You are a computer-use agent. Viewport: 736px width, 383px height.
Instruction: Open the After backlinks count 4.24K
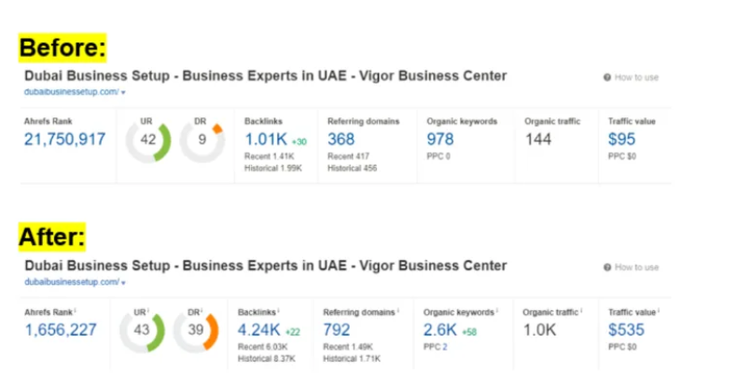pos(259,330)
